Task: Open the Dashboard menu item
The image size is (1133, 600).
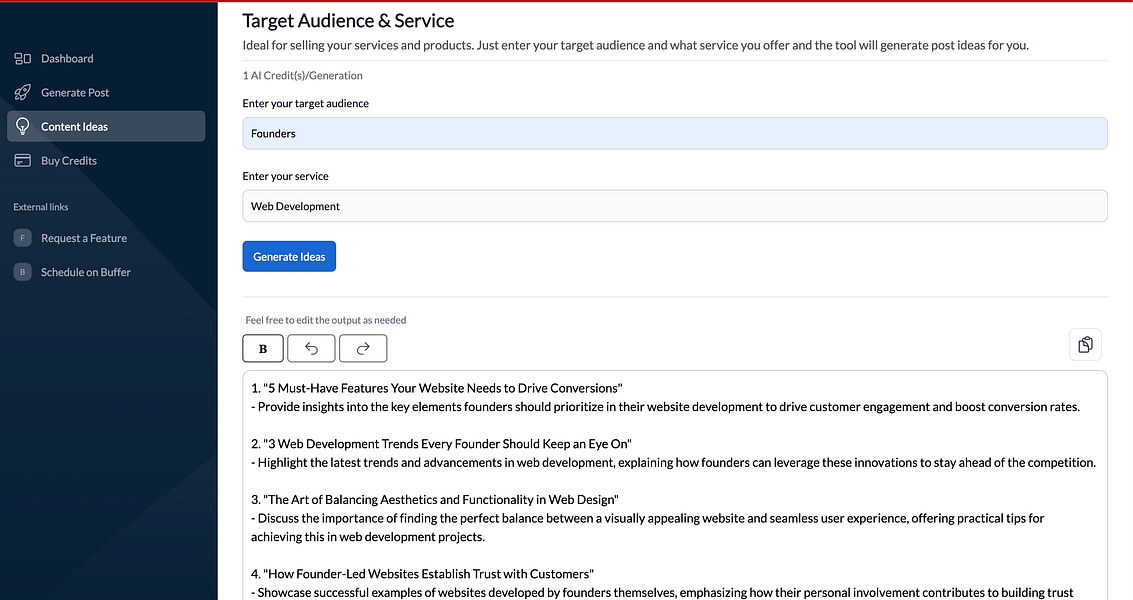Action: point(67,59)
